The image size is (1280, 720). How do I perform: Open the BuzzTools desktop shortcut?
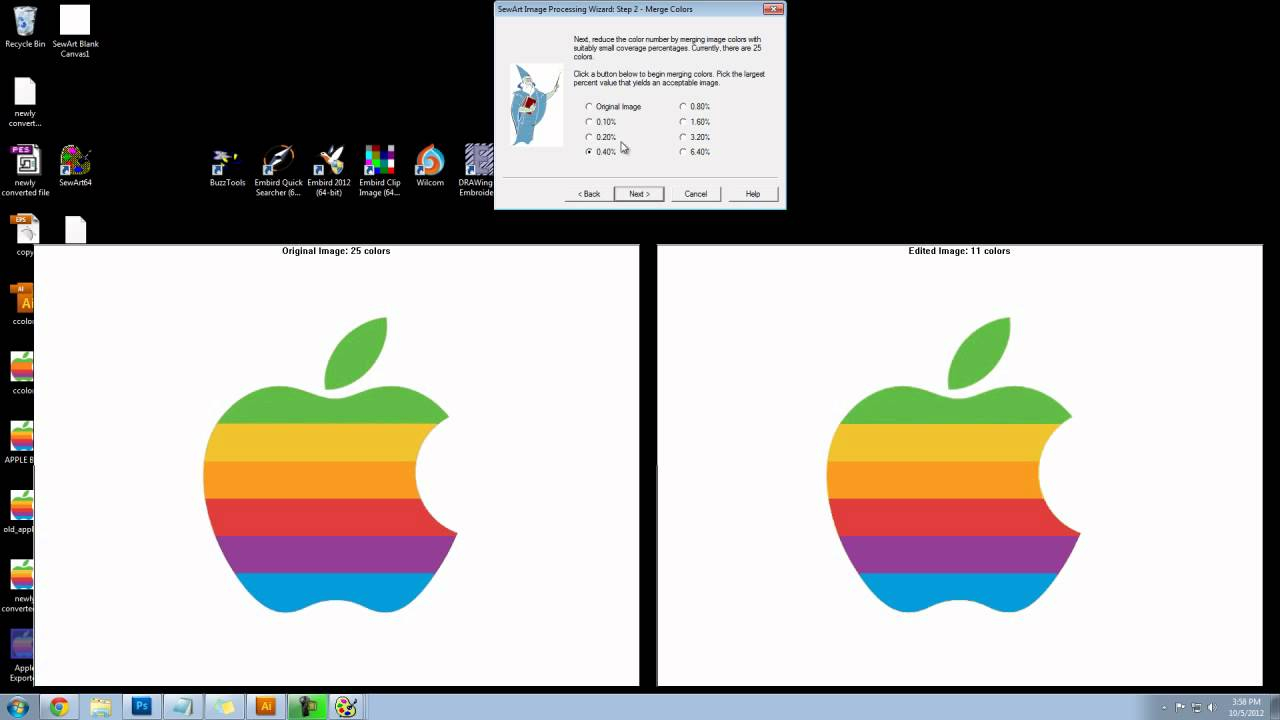(227, 162)
